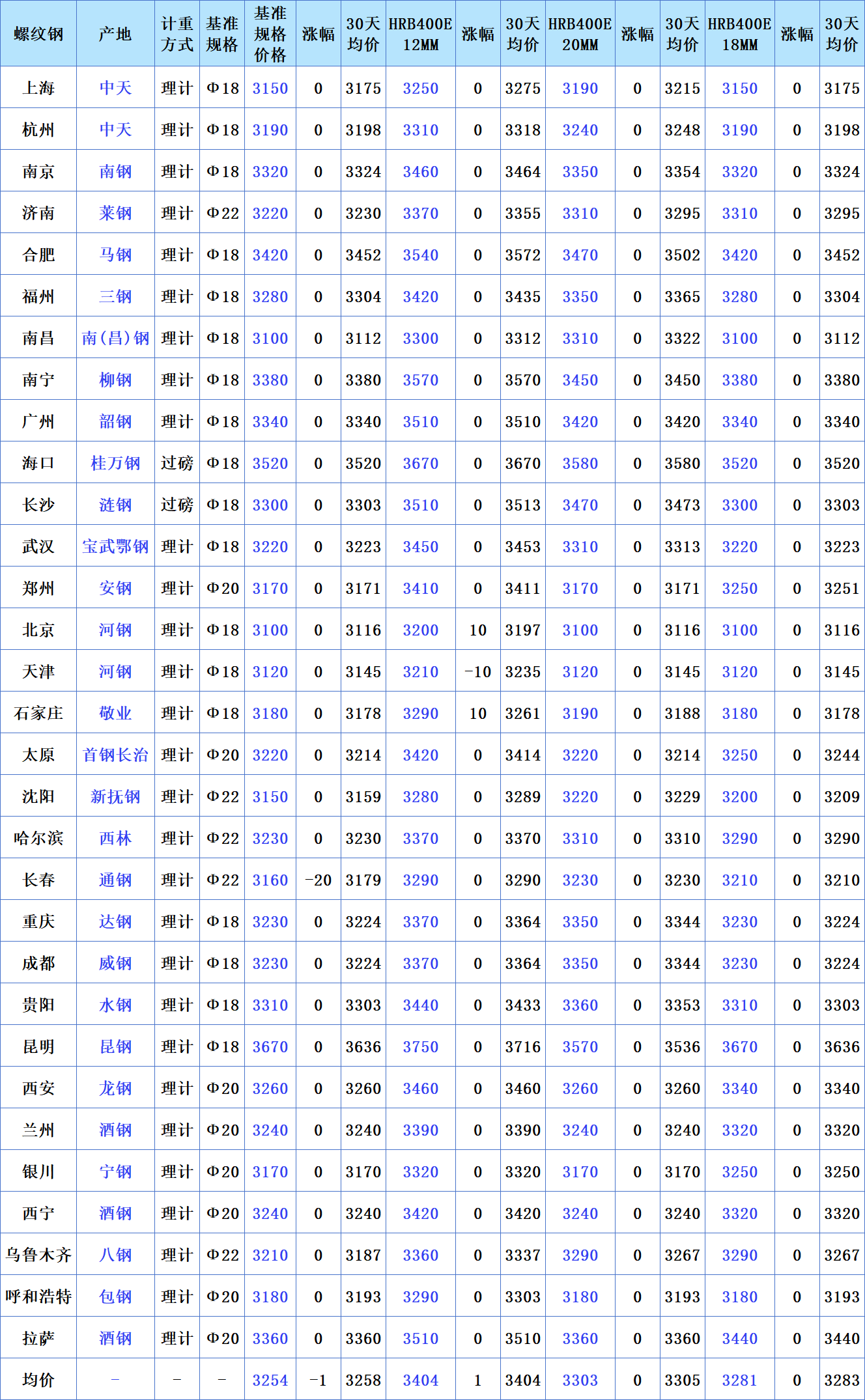This screenshot has width=865, height=1400.
Task: Click 河钢 in the 天津 row
Action: tap(115, 671)
